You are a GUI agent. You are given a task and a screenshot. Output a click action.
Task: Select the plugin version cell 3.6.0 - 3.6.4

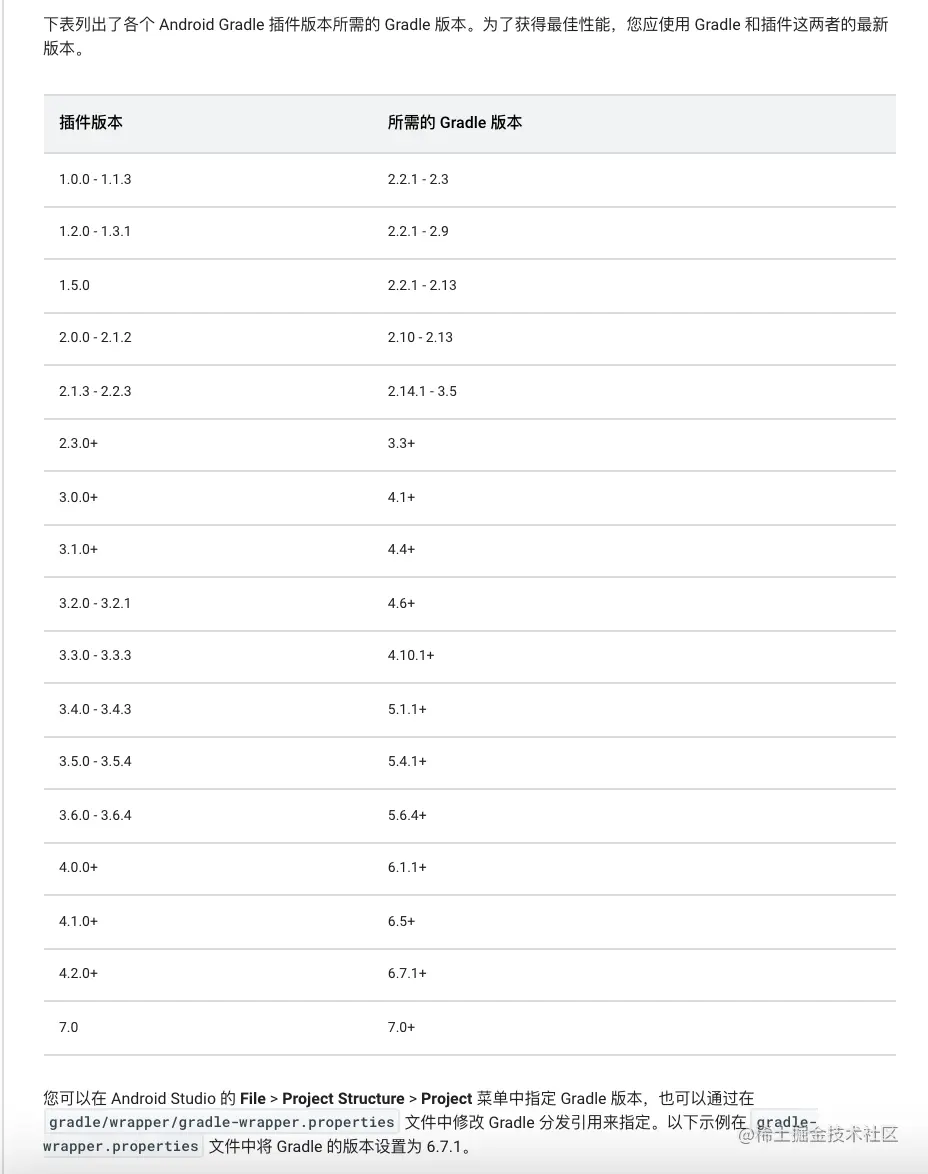tap(95, 815)
